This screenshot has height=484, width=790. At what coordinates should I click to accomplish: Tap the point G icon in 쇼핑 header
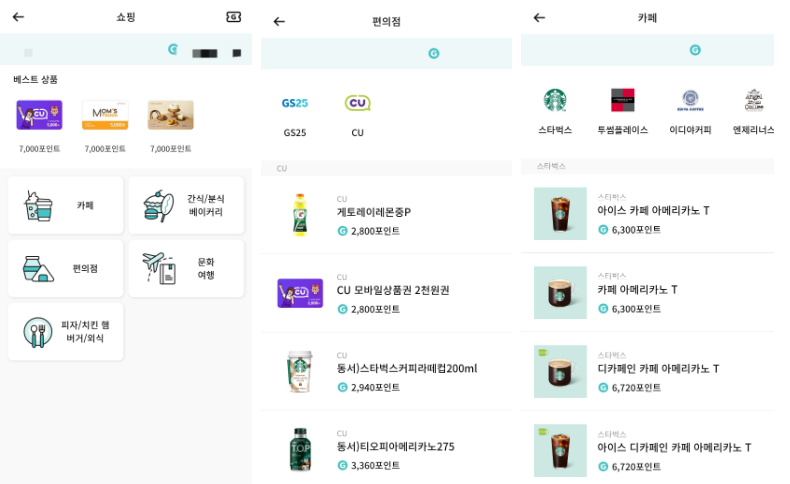[173, 49]
